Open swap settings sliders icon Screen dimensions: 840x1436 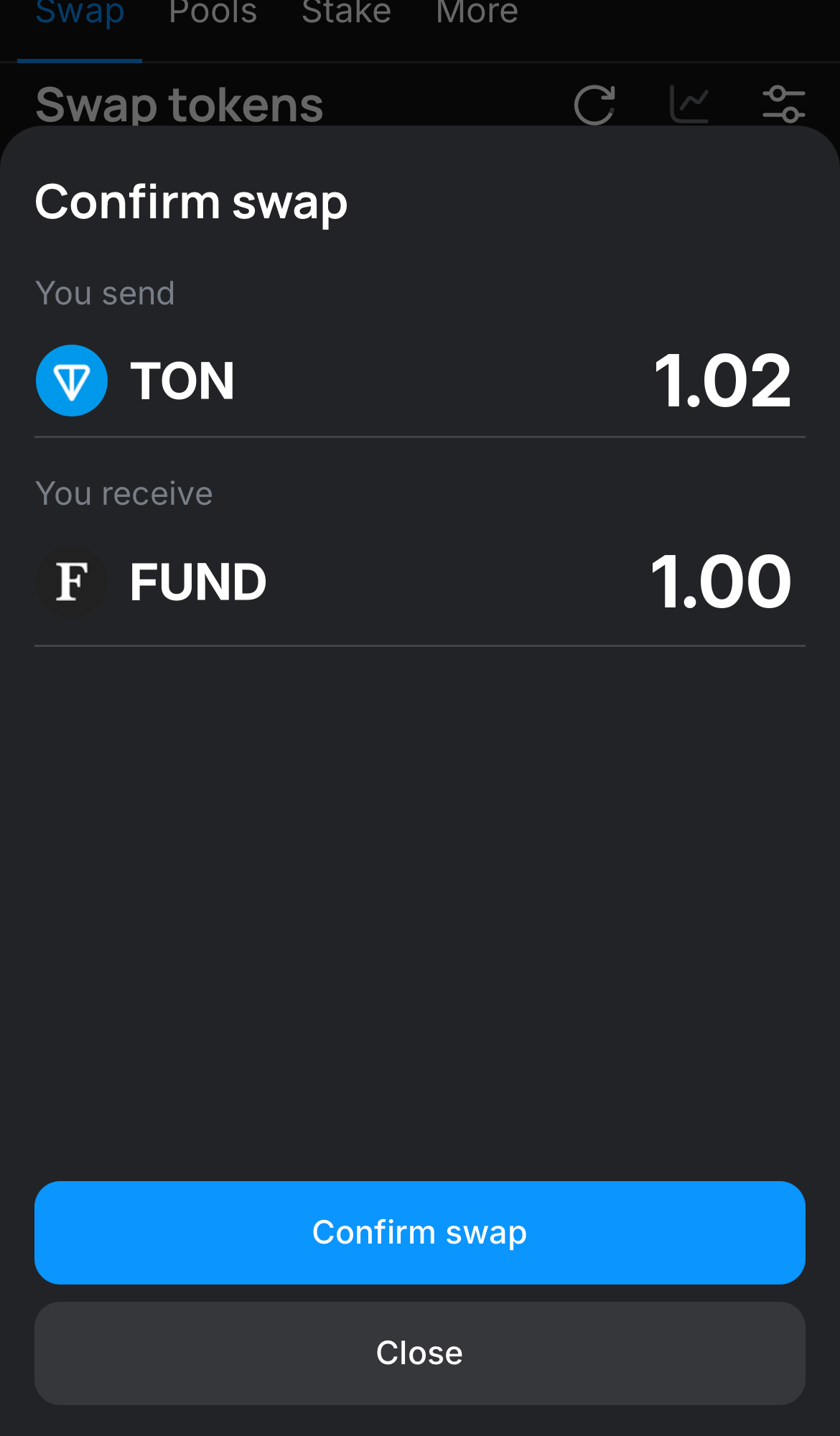pos(783,105)
